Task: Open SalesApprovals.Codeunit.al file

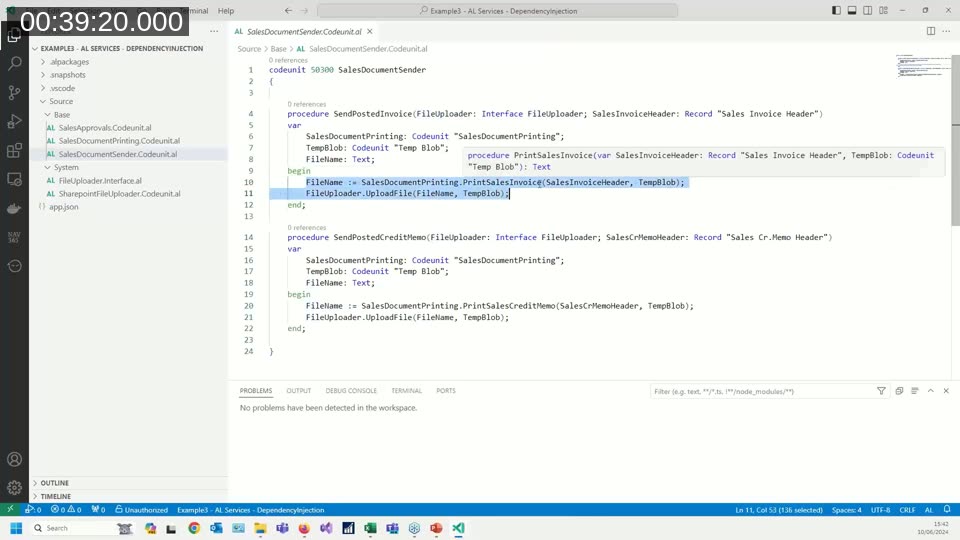Action: click(x=105, y=127)
